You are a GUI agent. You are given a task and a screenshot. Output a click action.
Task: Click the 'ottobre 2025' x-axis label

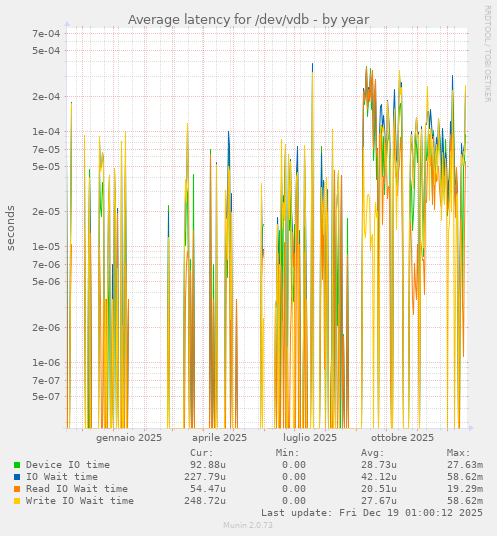coord(402,438)
